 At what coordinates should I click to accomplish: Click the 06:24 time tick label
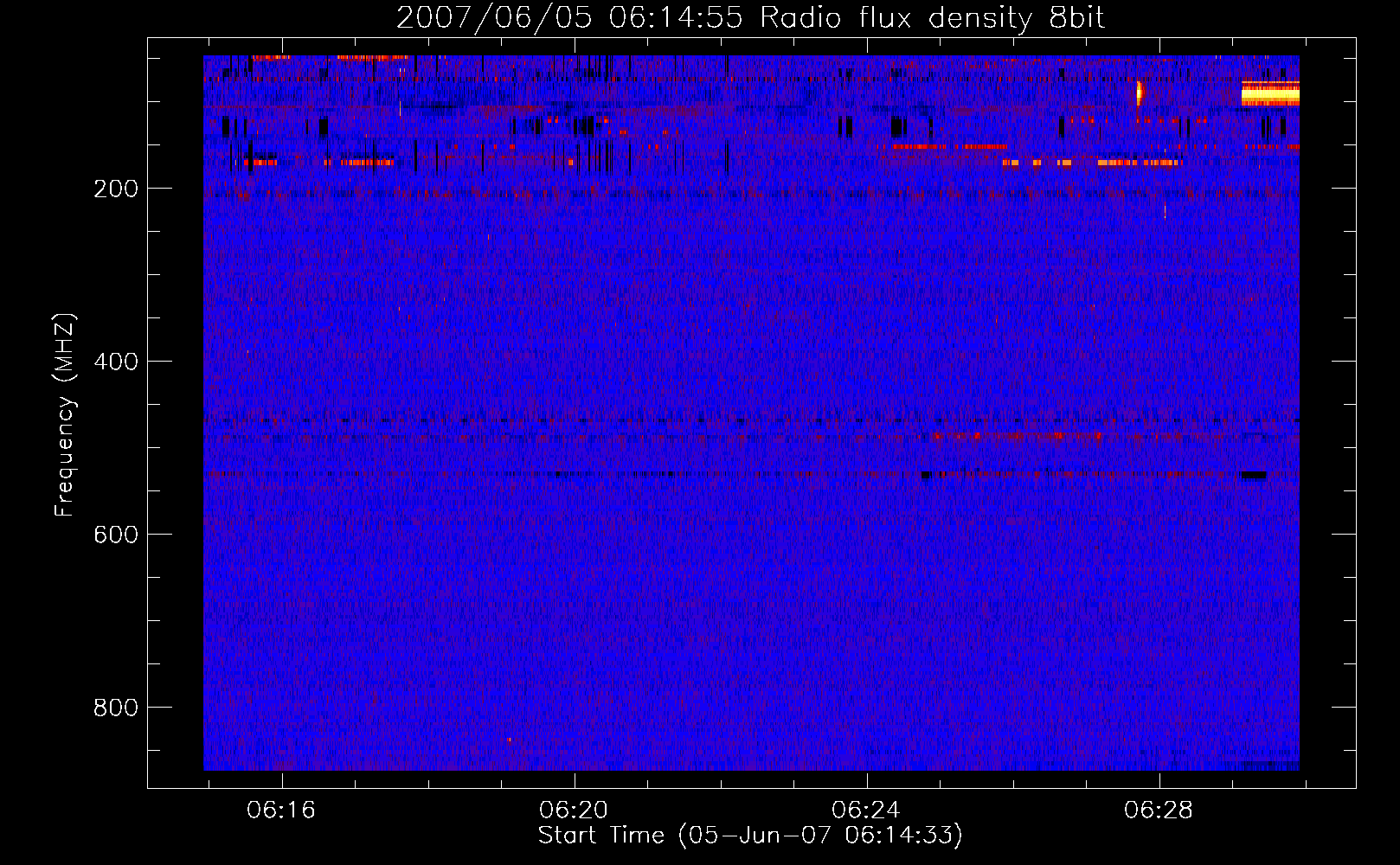pyautogui.click(x=866, y=811)
